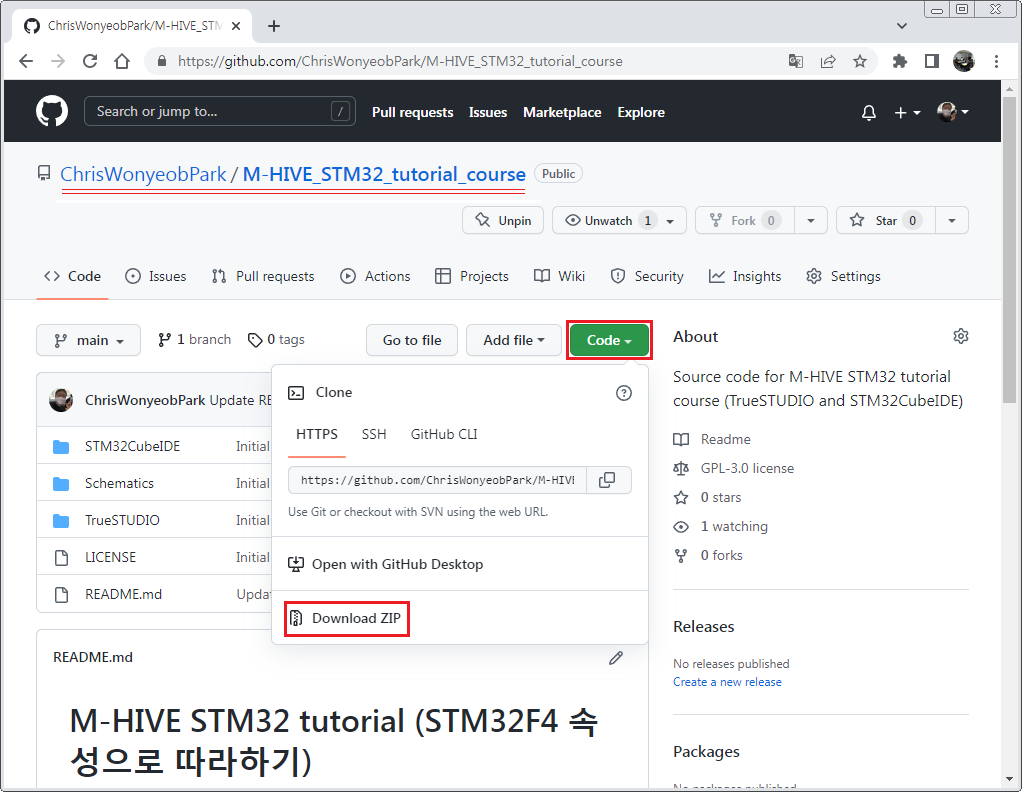Click the clone help question mark icon
The image size is (1022, 792).
pos(624,393)
